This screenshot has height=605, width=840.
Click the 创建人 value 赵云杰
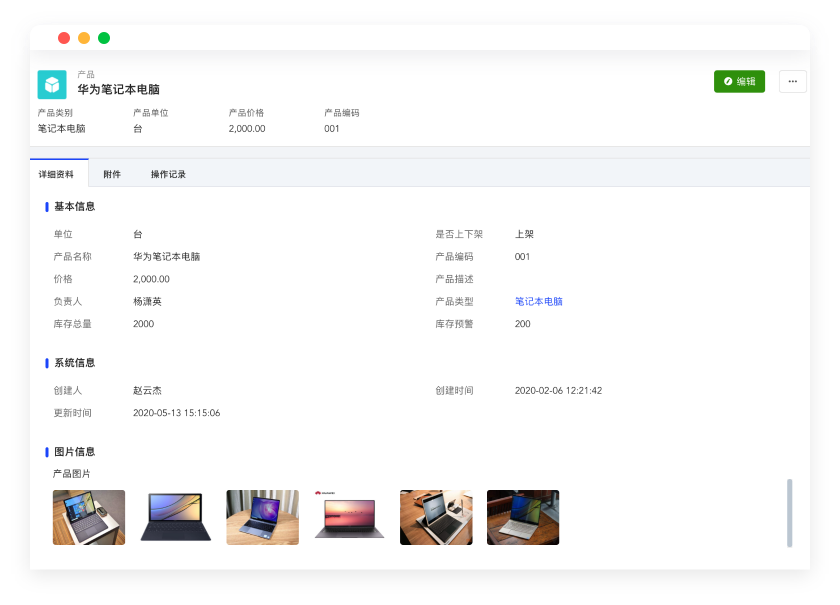pos(147,391)
